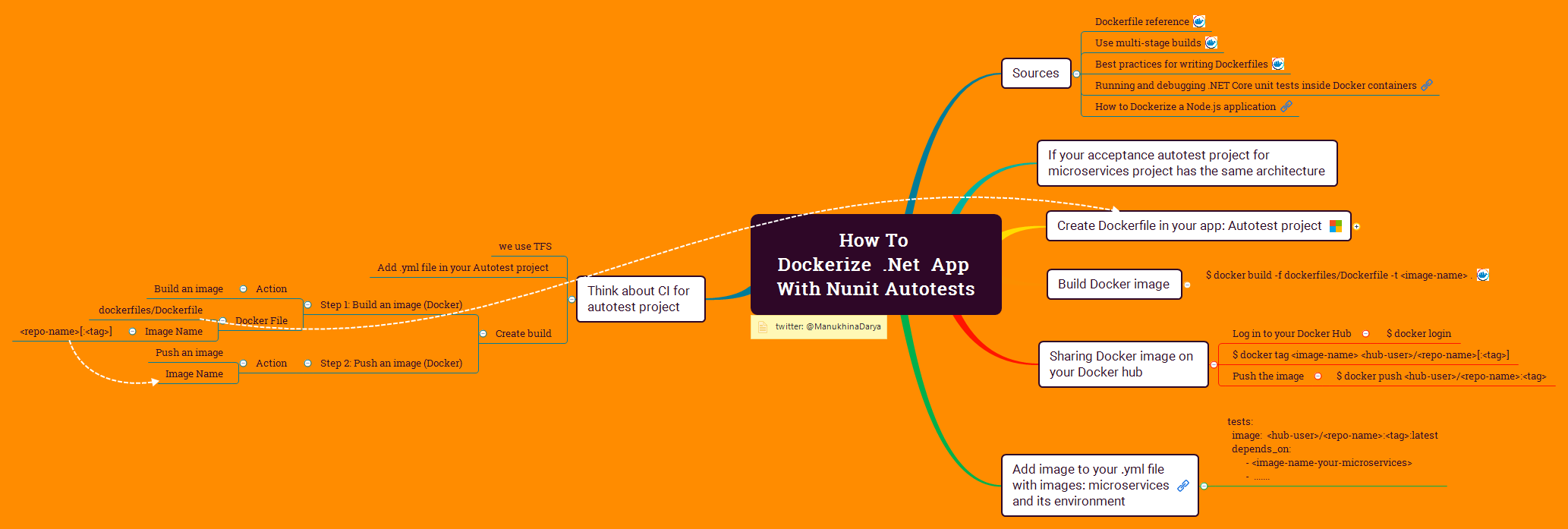Click the twitter: @ManukhinaDarya label
Screen dimensions: 1568x529
pos(828,327)
